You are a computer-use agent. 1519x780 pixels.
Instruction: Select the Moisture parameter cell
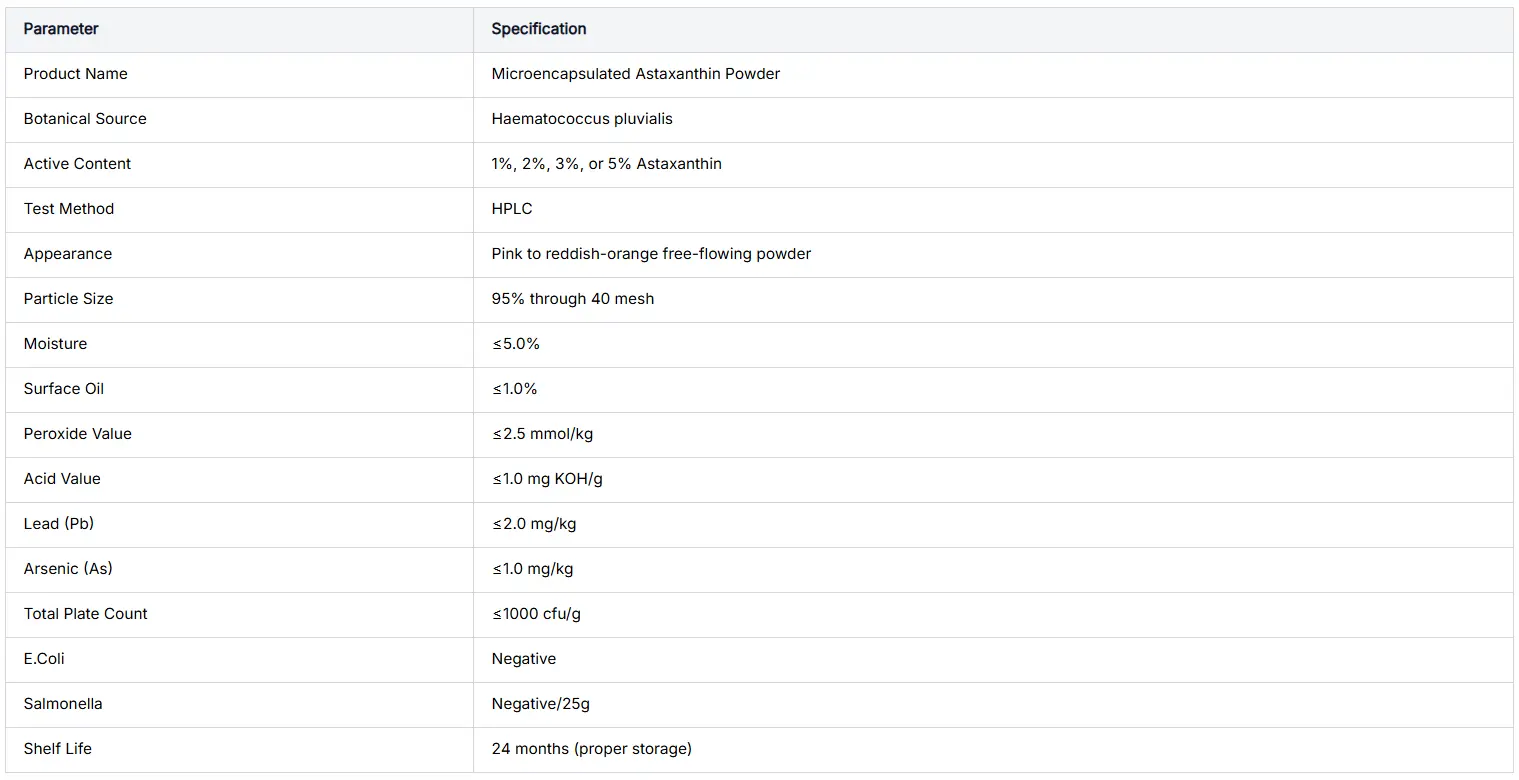239,344
